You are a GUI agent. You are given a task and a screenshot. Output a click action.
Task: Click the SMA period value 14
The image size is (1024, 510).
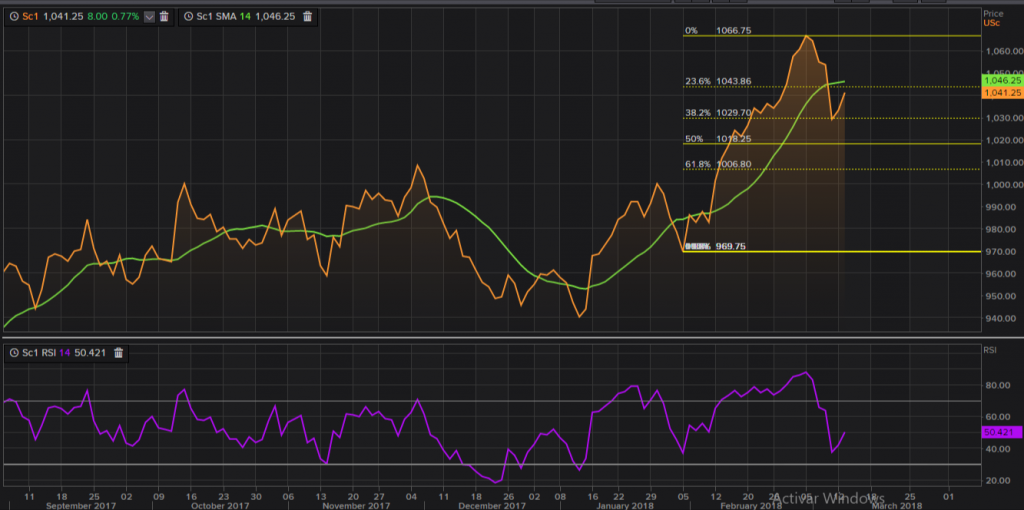coord(244,17)
